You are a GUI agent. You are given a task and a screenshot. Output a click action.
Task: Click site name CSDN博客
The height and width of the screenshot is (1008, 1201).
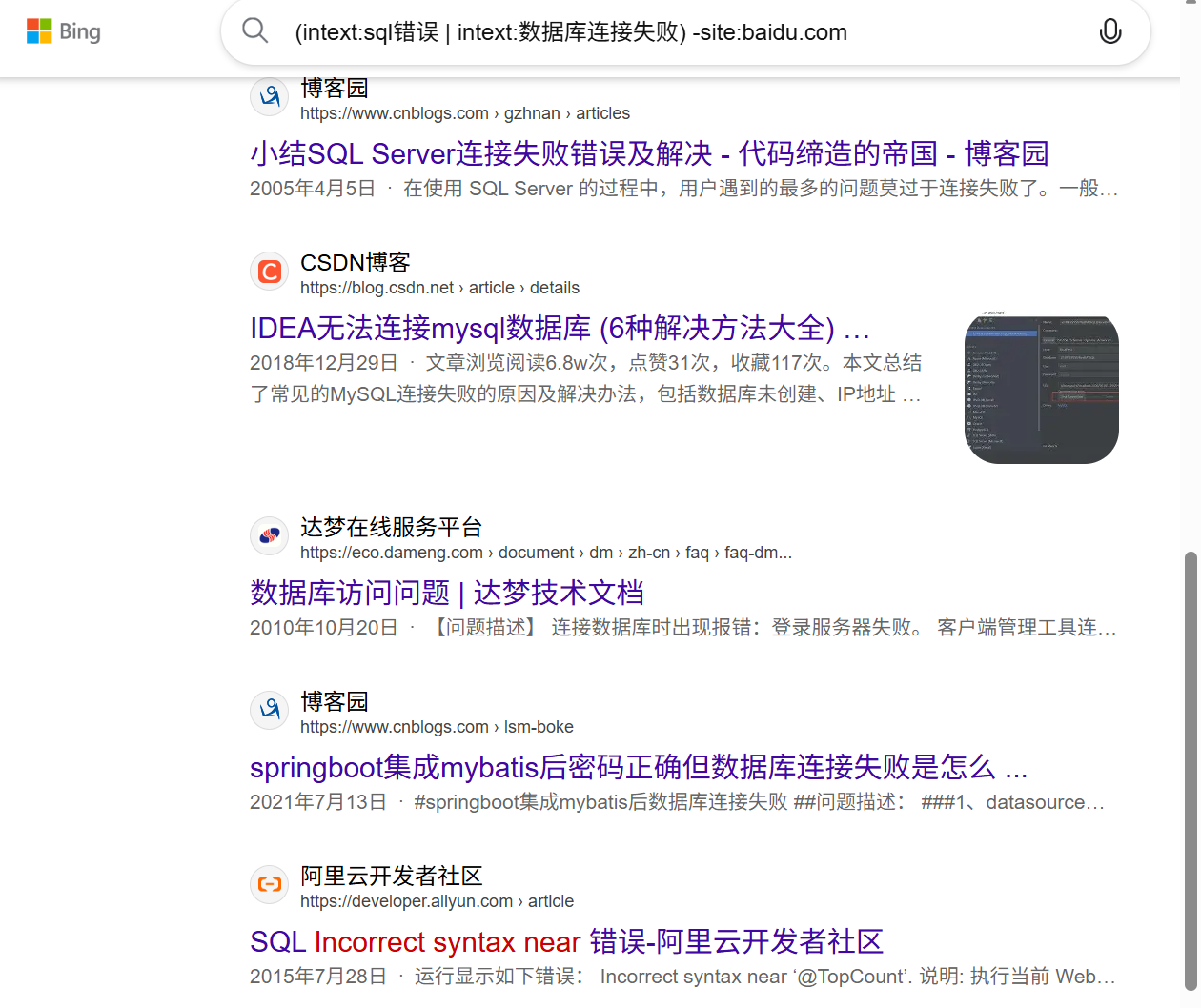pos(356,262)
